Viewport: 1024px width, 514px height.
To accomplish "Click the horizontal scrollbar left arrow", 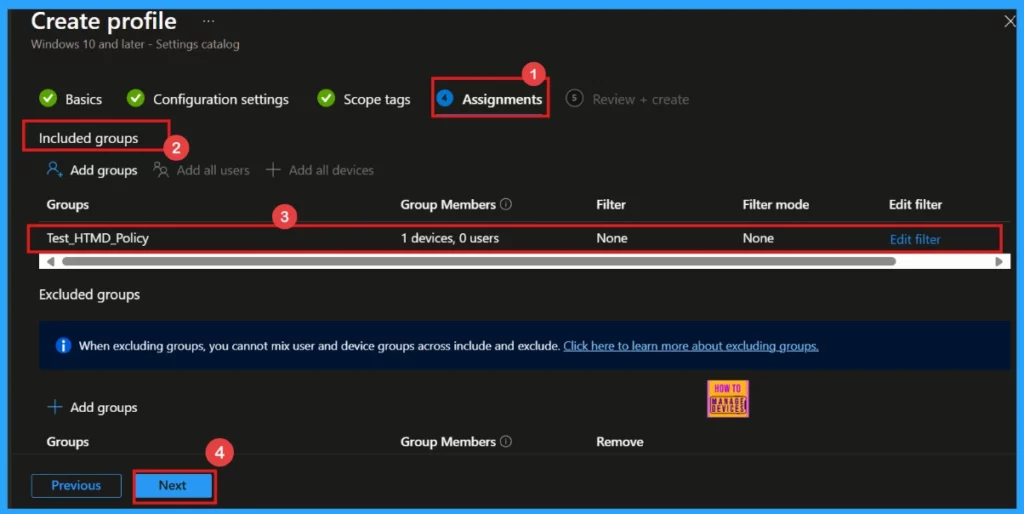I will click(x=50, y=261).
